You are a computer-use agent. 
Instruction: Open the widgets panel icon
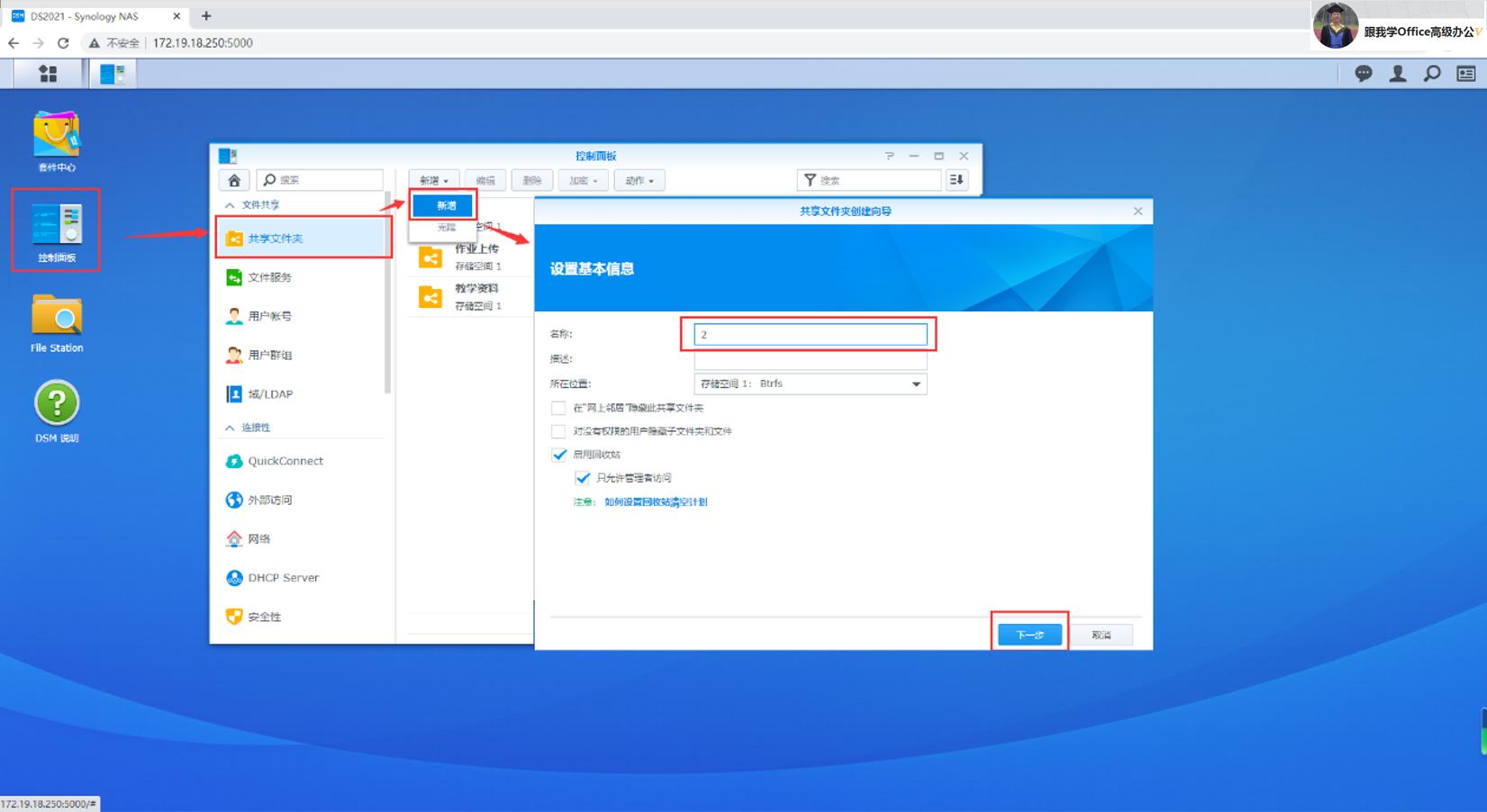pos(1466,74)
